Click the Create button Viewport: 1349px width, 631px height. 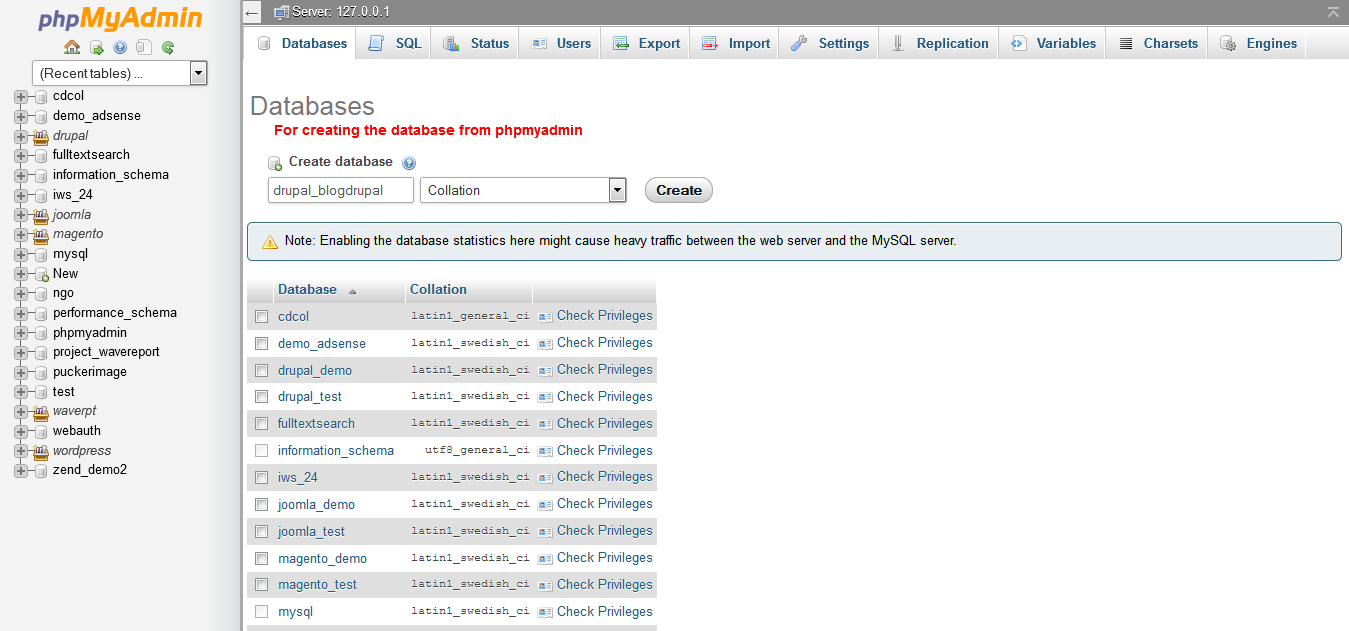click(678, 190)
